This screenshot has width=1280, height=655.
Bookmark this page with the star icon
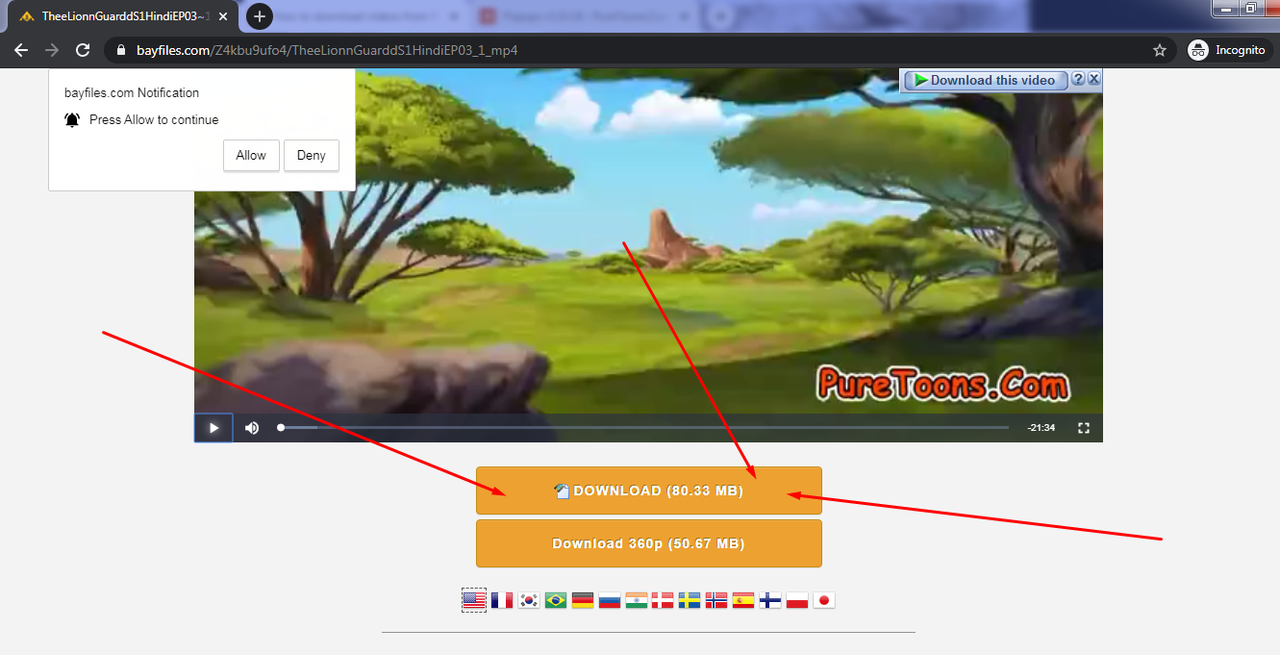(x=1160, y=50)
